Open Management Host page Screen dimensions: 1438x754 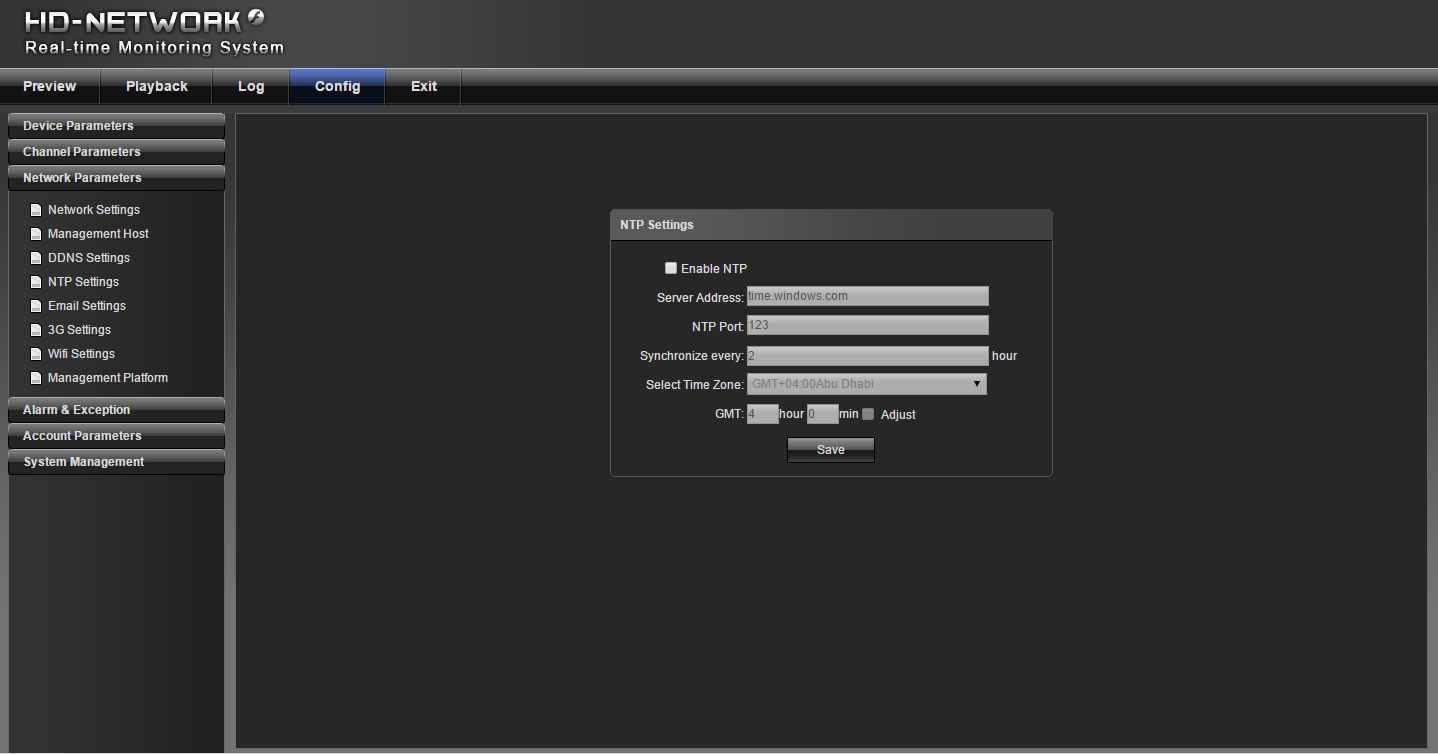click(98, 234)
